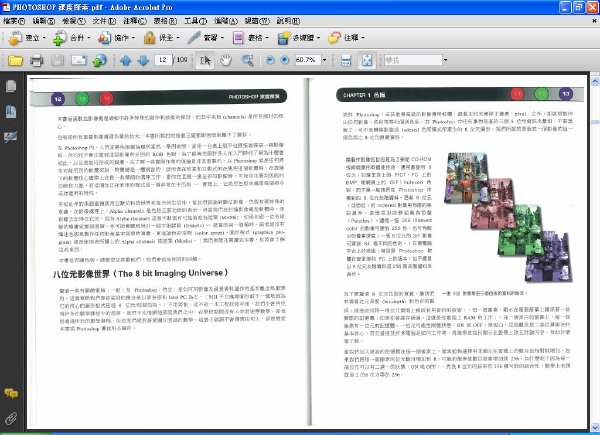Click the vertical scrollbar thumb
600x435 pixels.
point(595,122)
